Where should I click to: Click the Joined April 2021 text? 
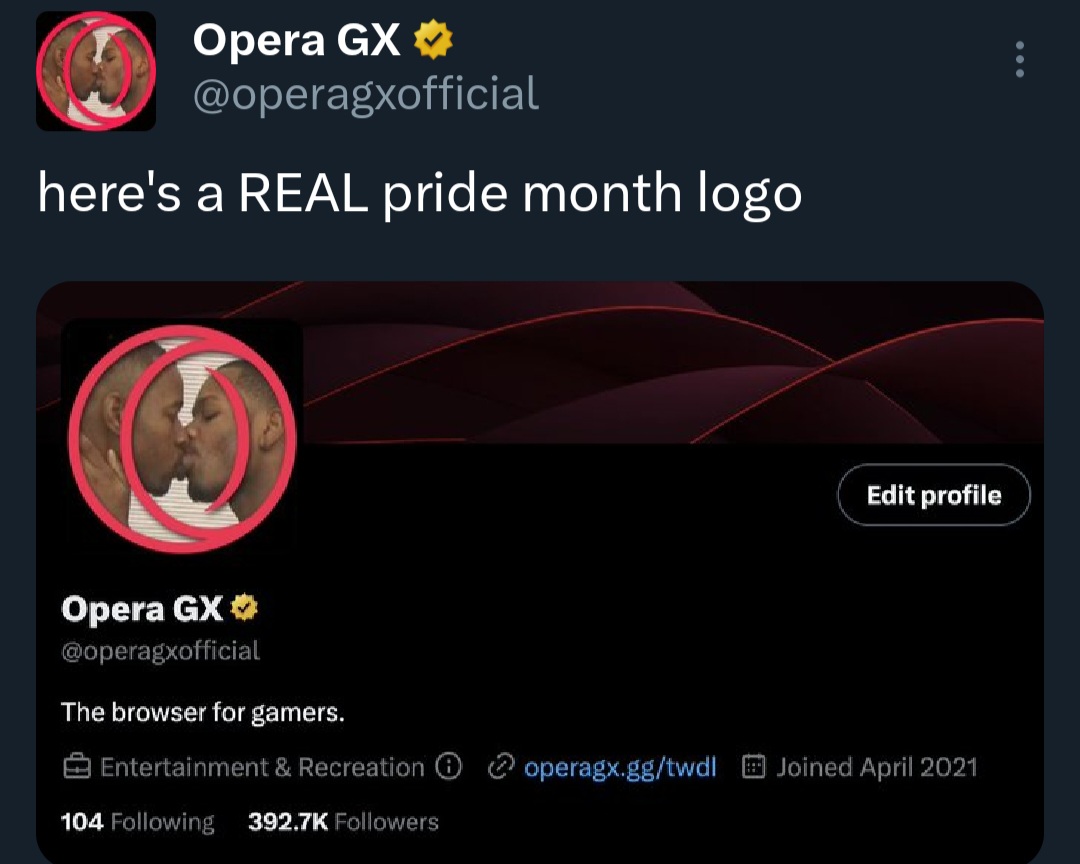876,768
